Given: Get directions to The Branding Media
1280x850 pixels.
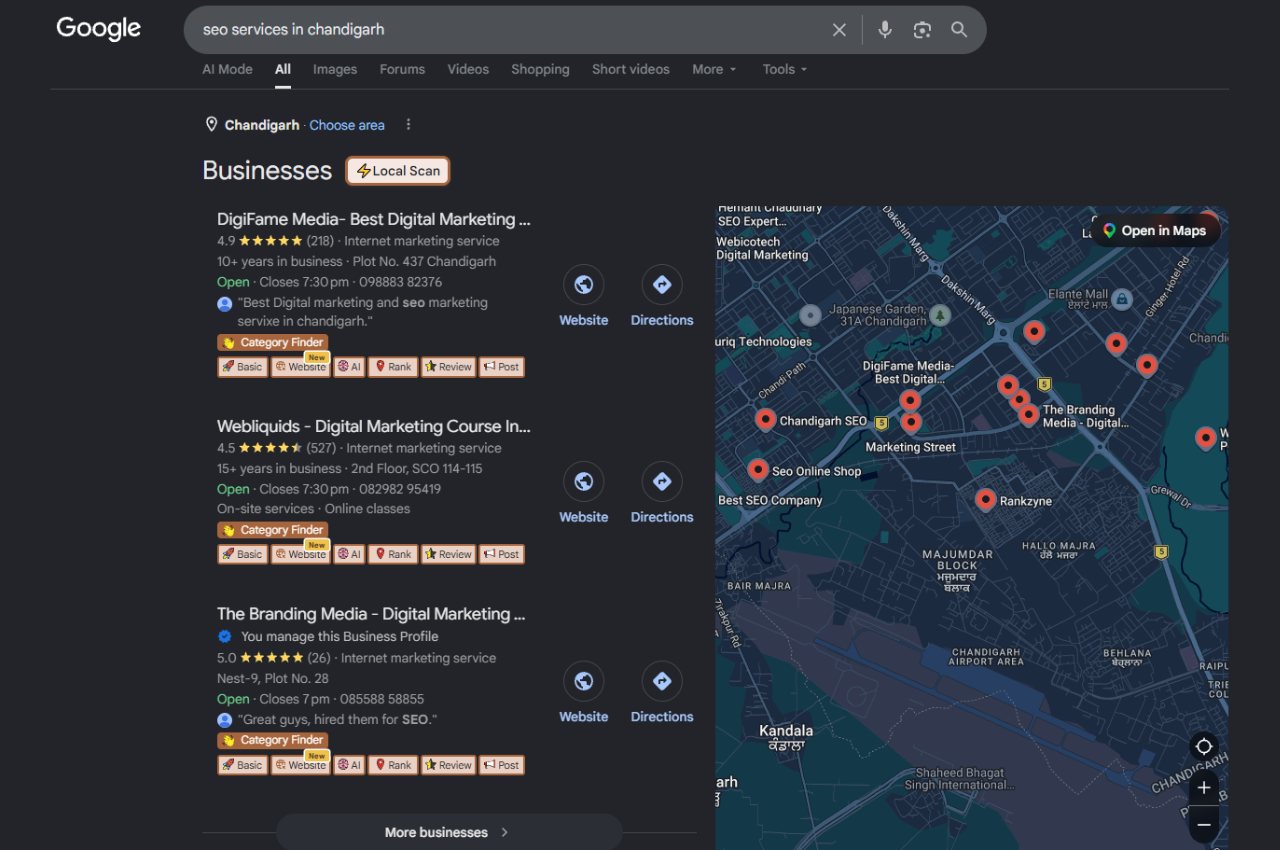Looking at the screenshot, I should click(662, 682).
